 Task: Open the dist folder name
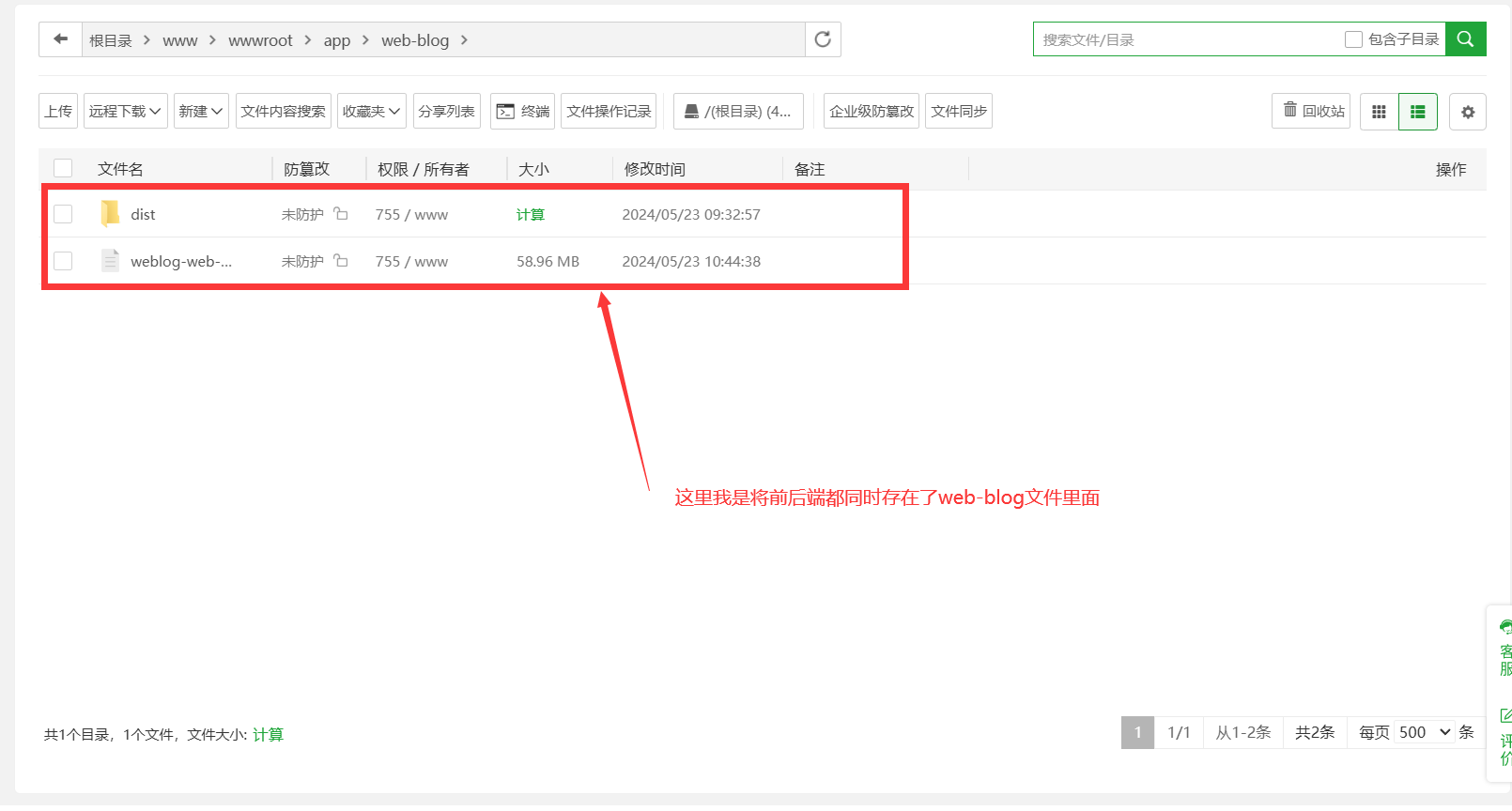point(143,214)
